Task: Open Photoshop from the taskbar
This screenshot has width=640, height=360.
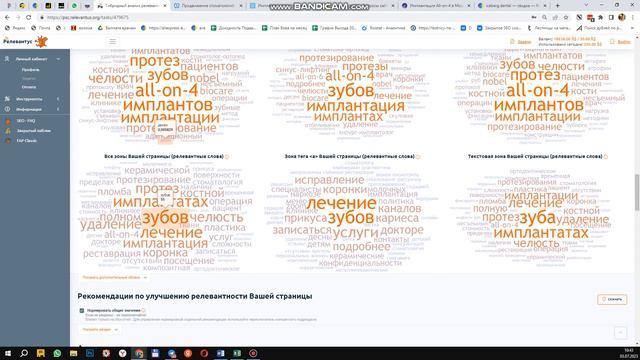Action: point(90,353)
